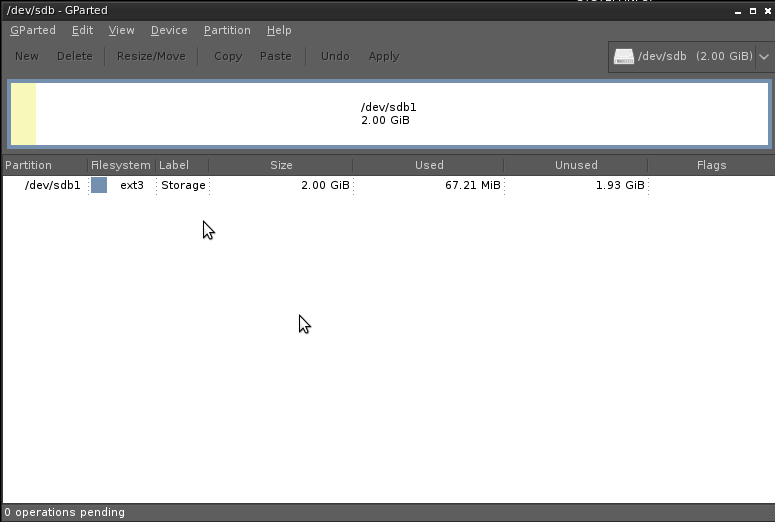
Task: Click the 67.21 MiB used cell
Action: (429, 185)
